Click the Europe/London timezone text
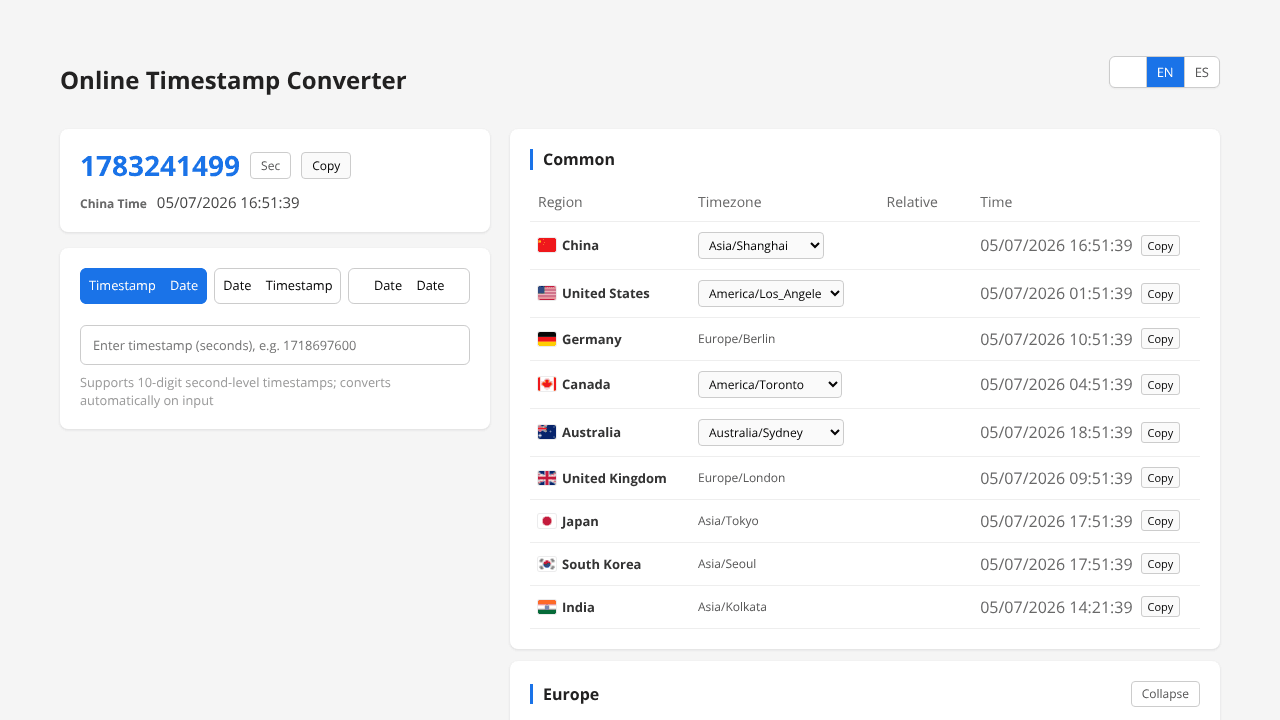This screenshot has height=720, width=1280. click(x=742, y=478)
